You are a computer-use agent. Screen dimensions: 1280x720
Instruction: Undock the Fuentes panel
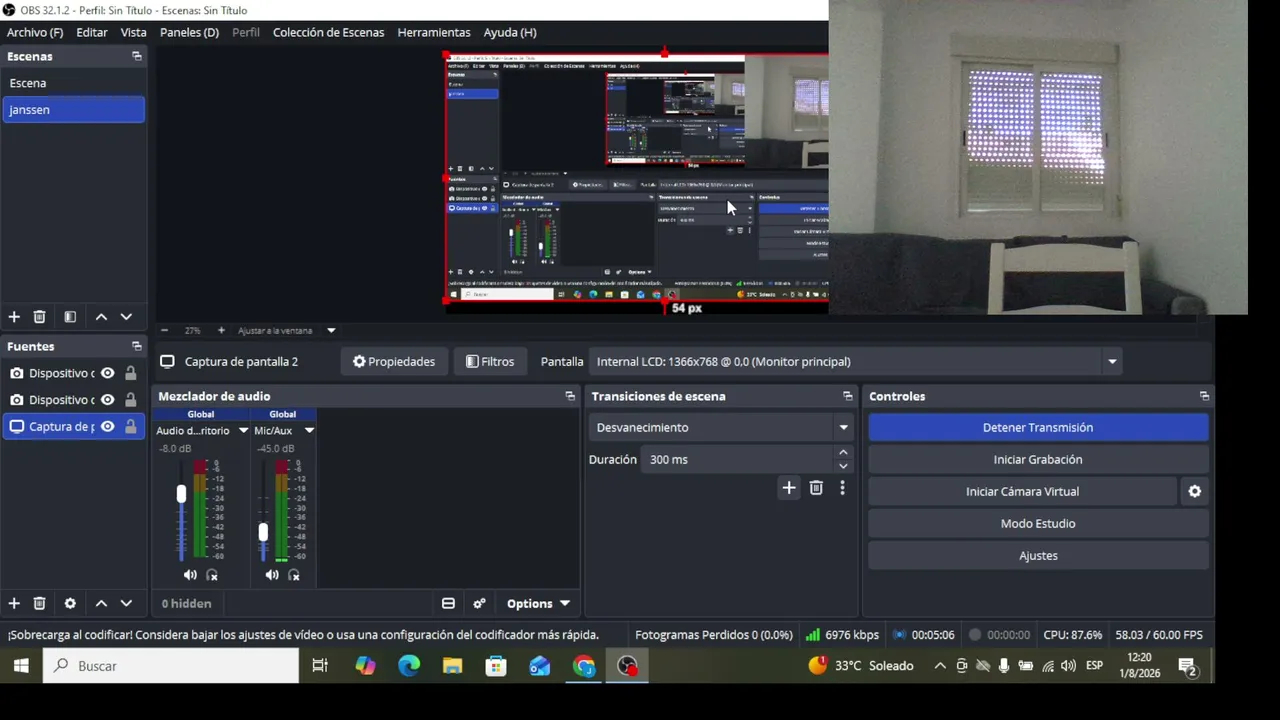137,346
